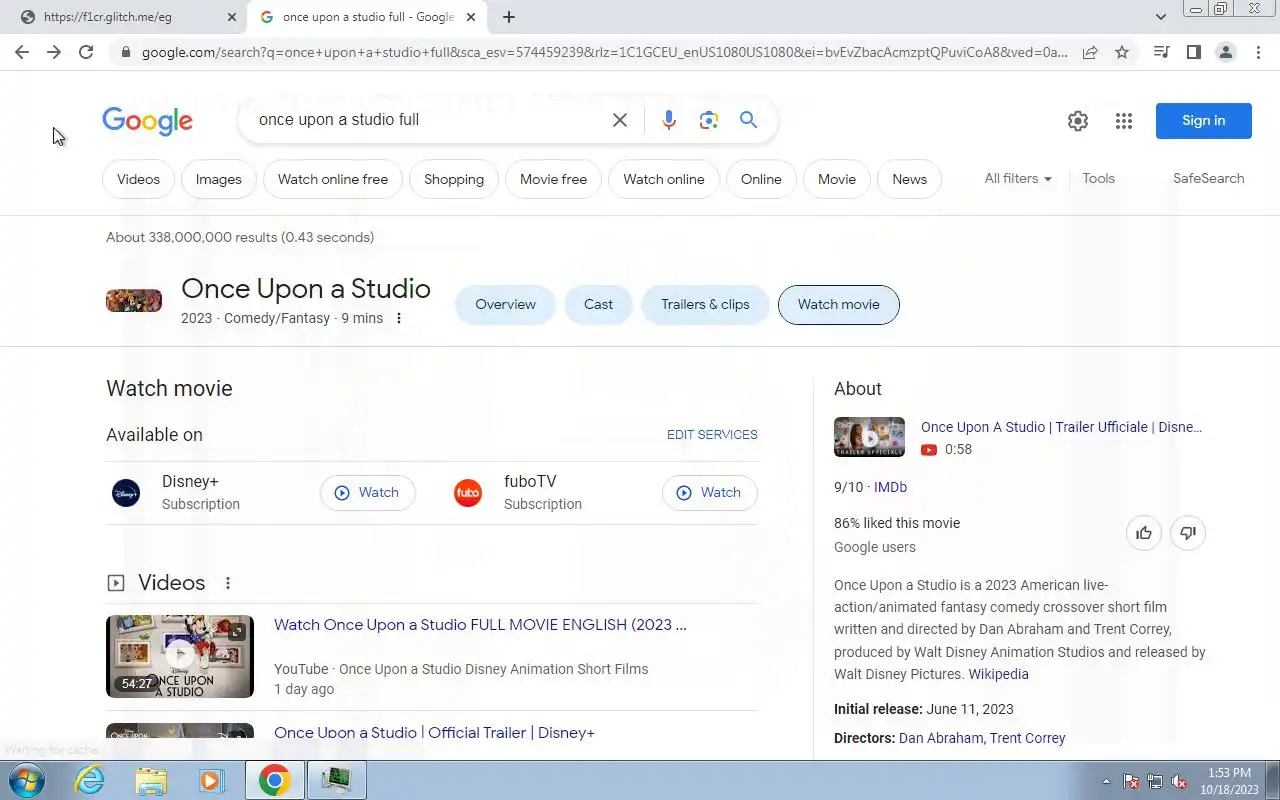The image size is (1280, 800).
Task: Click the Google logo
Action: pyautogui.click(x=148, y=121)
